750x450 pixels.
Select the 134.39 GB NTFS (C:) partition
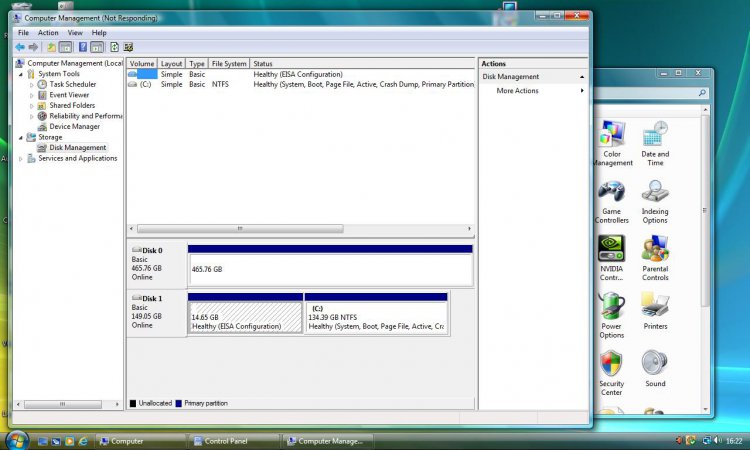[x=376, y=317]
